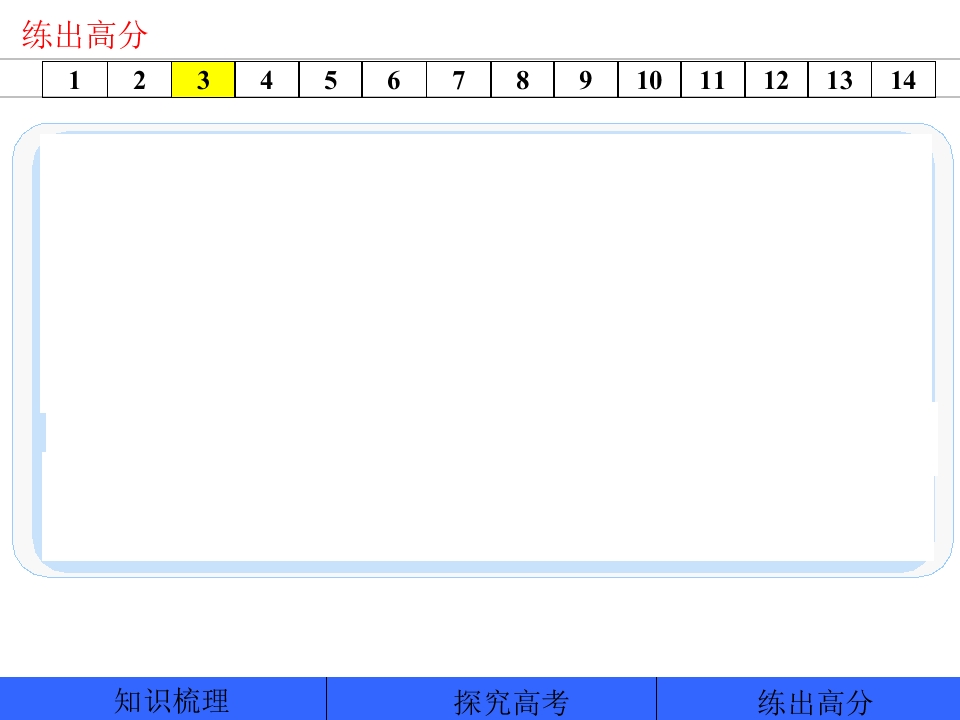960x720 pixels.
Task: Select question 12 cell
Action: coord(776,80)
